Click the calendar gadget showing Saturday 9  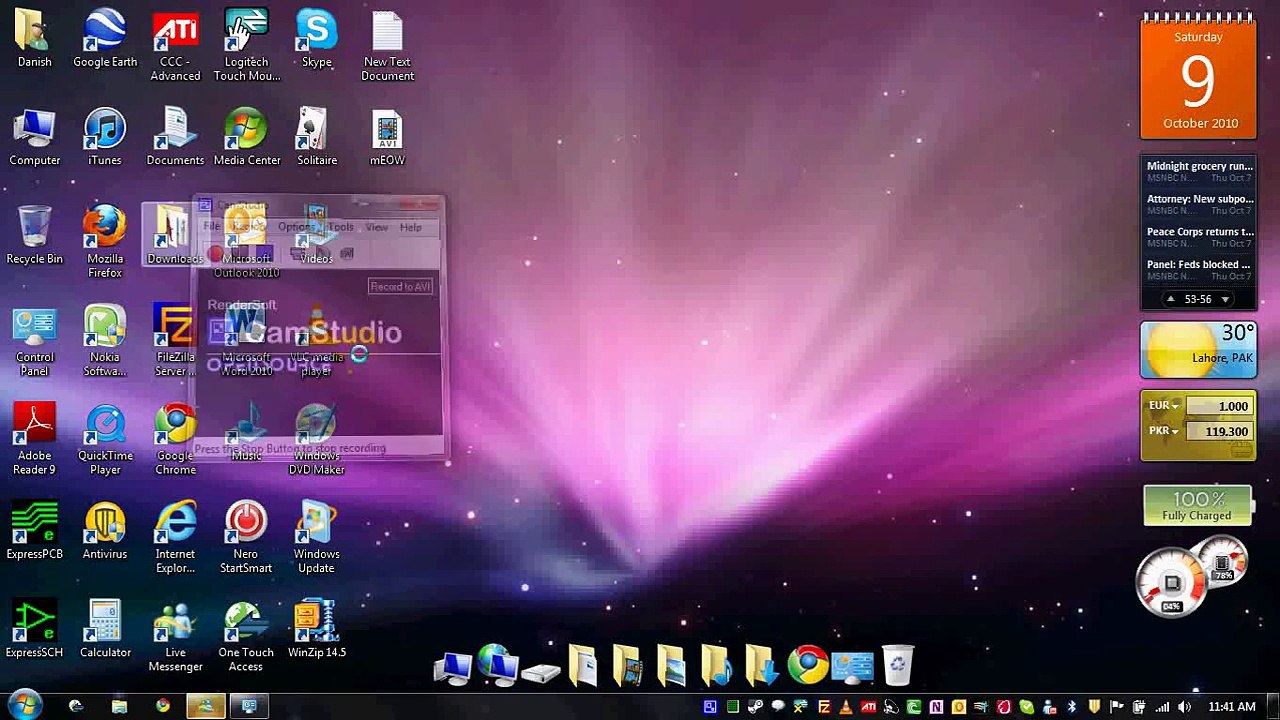1198,78
